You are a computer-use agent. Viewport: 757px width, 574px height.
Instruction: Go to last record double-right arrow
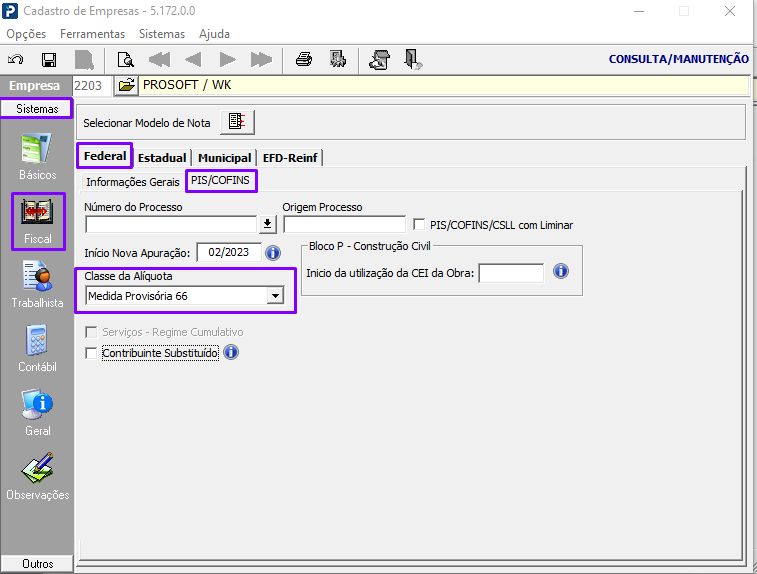[x=261, y=60]
